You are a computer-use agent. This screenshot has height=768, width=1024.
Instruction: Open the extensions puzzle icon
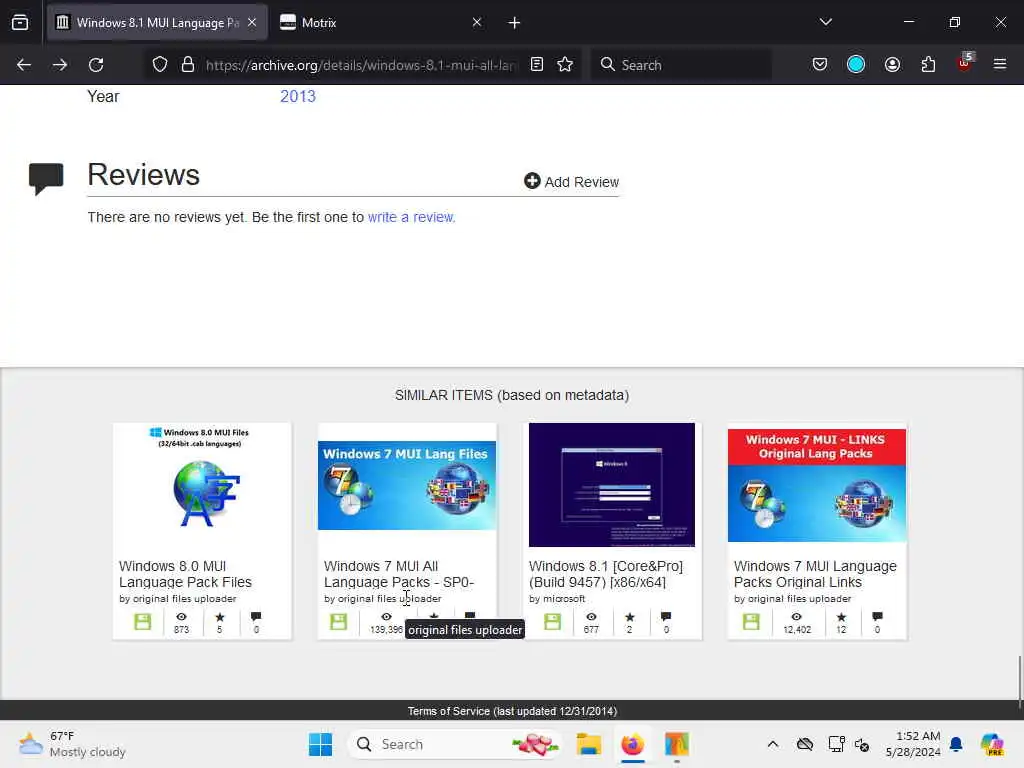(x=928, y=64)
